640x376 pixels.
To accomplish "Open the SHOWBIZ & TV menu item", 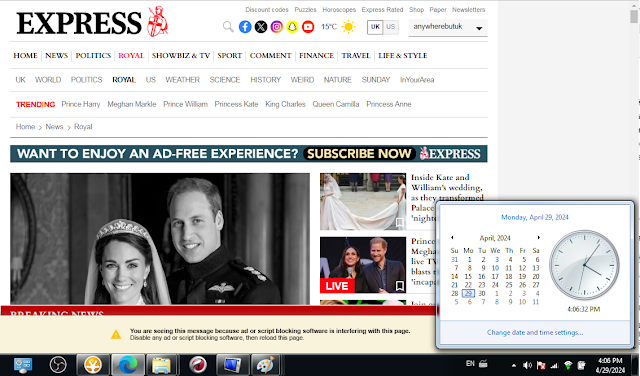I will (x=181, y=56).
